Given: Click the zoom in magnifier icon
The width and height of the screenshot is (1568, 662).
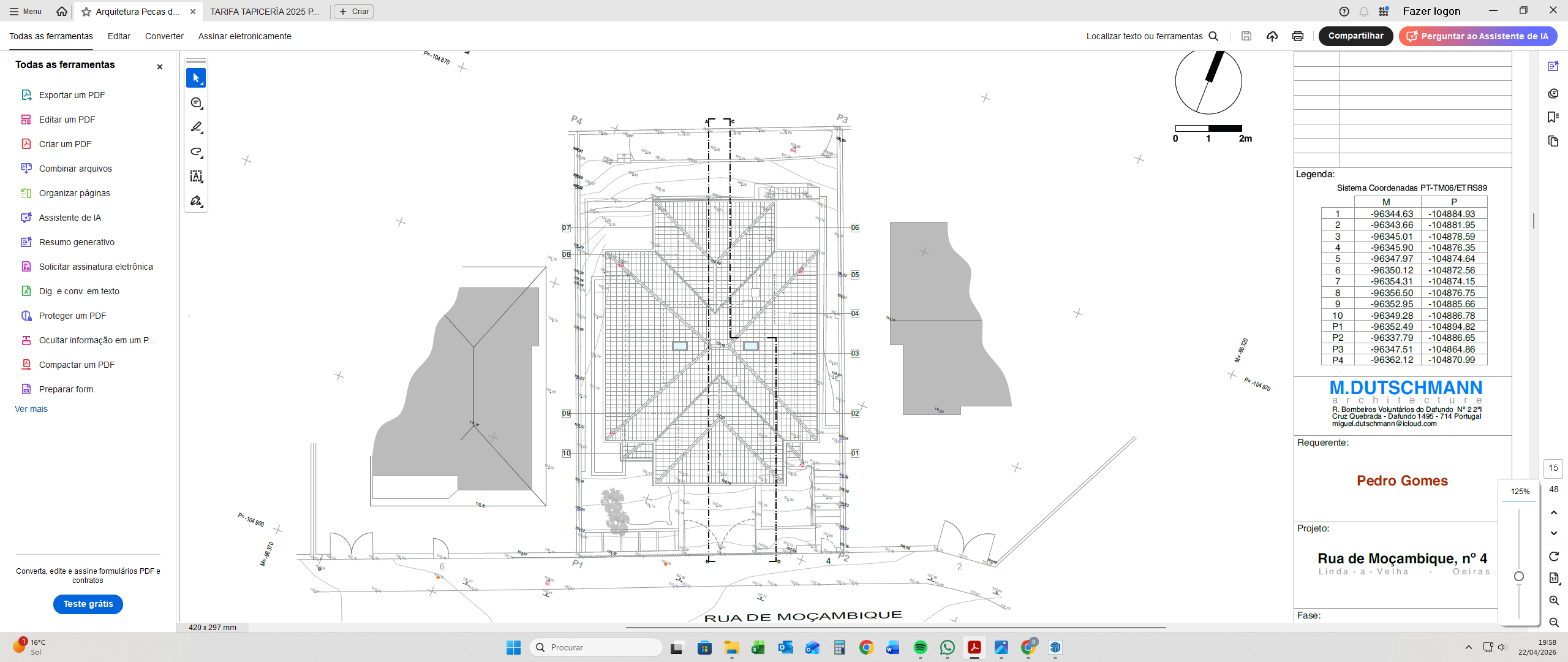Looking at the screenshot, I should tap(1554, 601).
